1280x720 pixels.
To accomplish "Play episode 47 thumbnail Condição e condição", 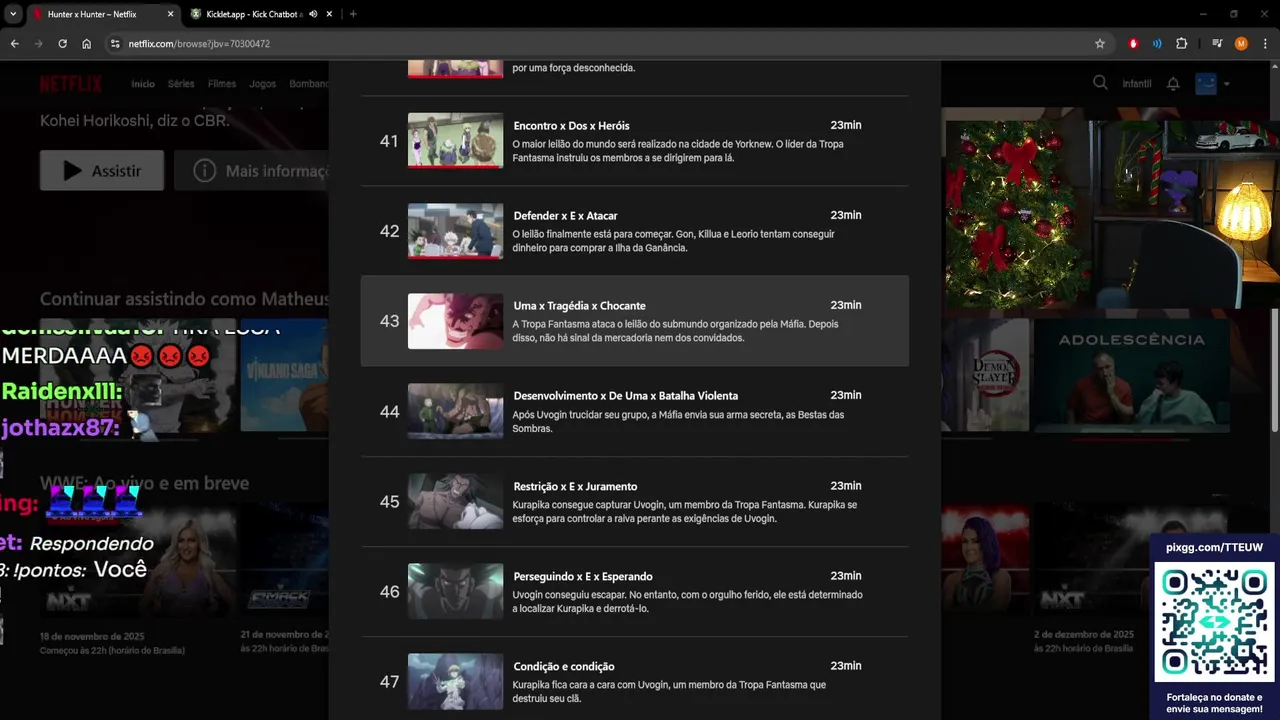I will [455, 681].
